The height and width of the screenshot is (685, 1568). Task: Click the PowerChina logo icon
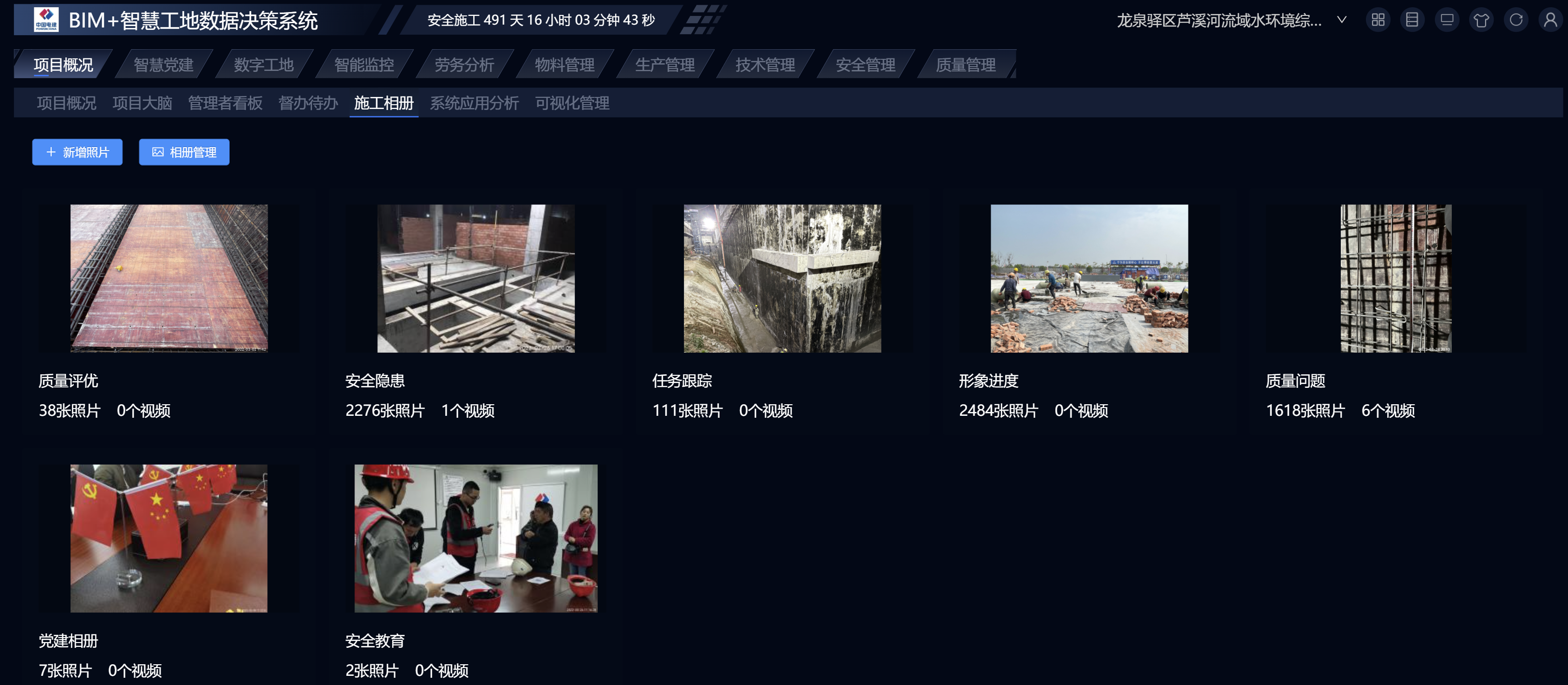click(x=46, y=19)
